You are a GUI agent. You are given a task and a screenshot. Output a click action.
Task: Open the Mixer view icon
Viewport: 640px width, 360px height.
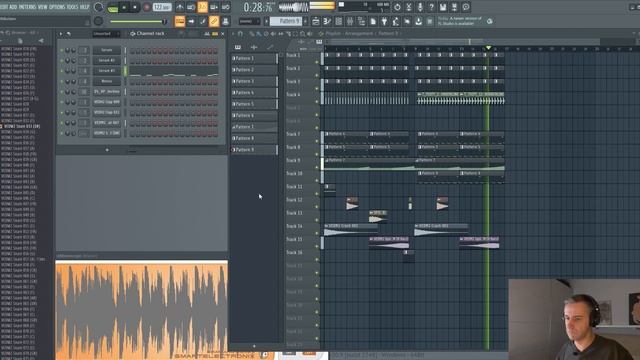click(350, 21)
